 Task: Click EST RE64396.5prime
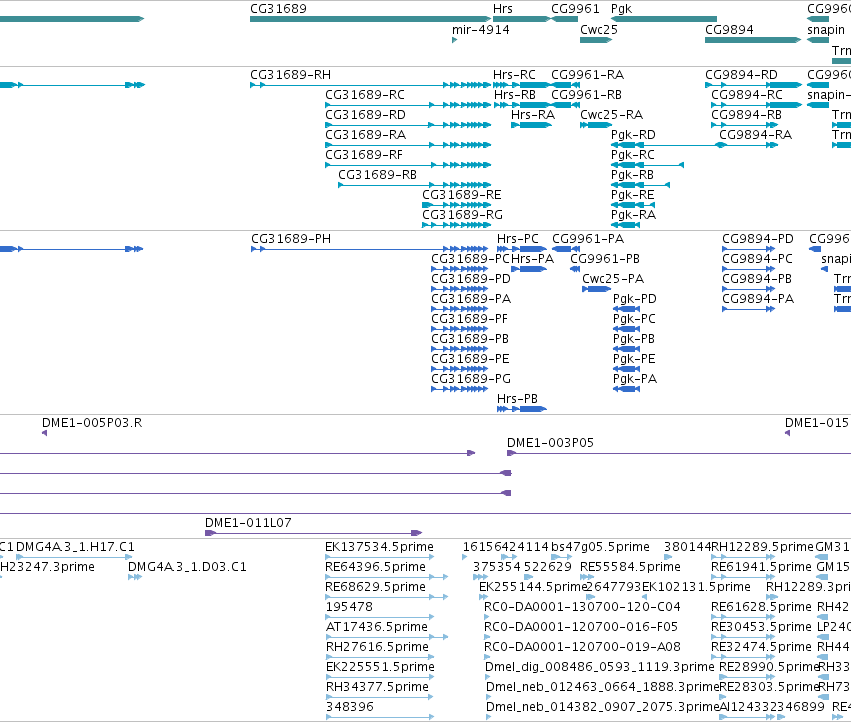[376, 567]
